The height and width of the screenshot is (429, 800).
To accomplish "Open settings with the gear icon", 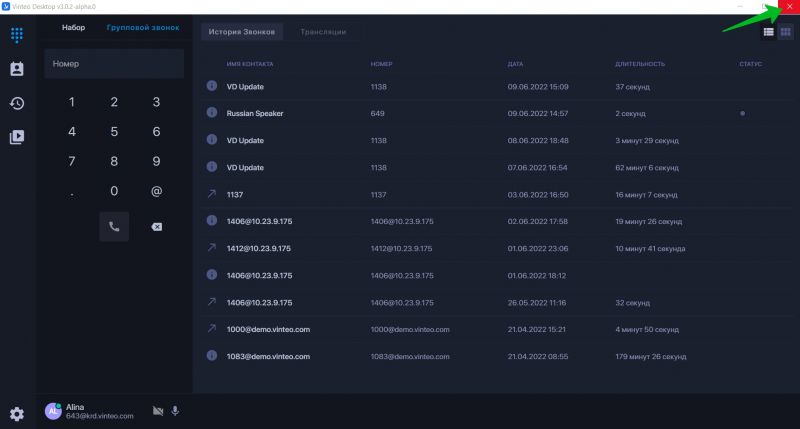I will tap(17, 413).
